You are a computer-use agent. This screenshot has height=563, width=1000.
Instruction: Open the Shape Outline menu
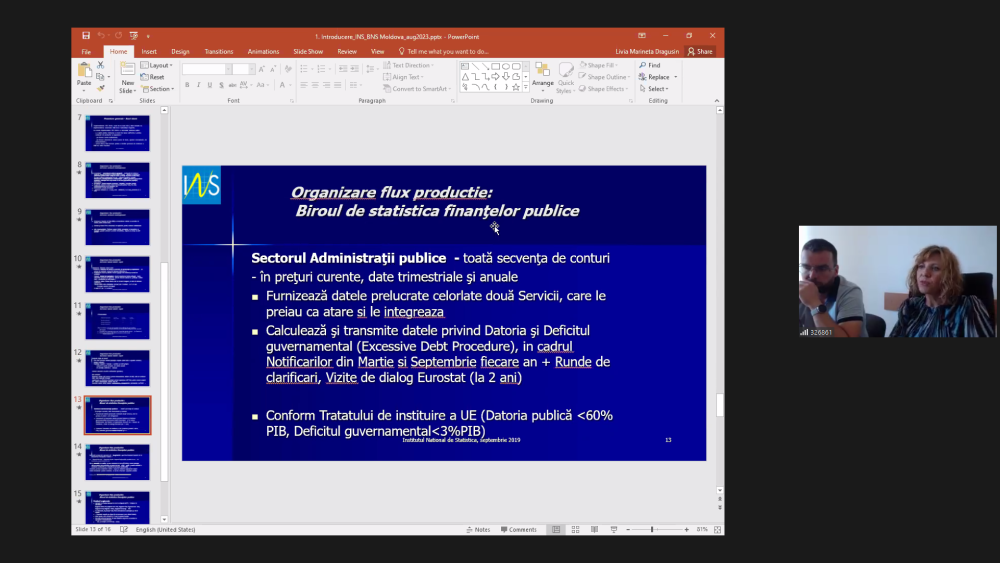click(604, 77)
